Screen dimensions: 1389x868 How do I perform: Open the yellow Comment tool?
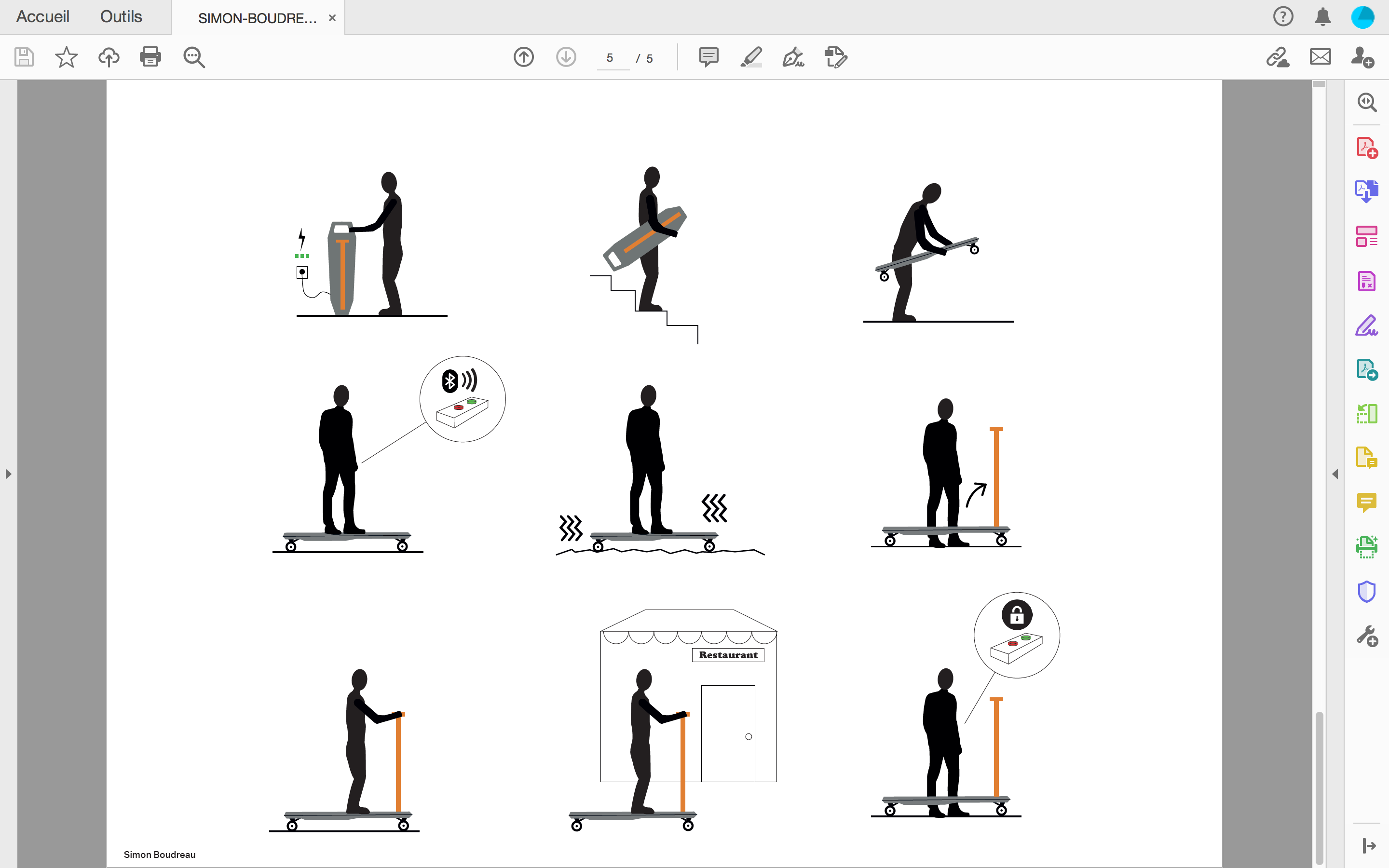pyautogui.click(x=1367, y=502)
